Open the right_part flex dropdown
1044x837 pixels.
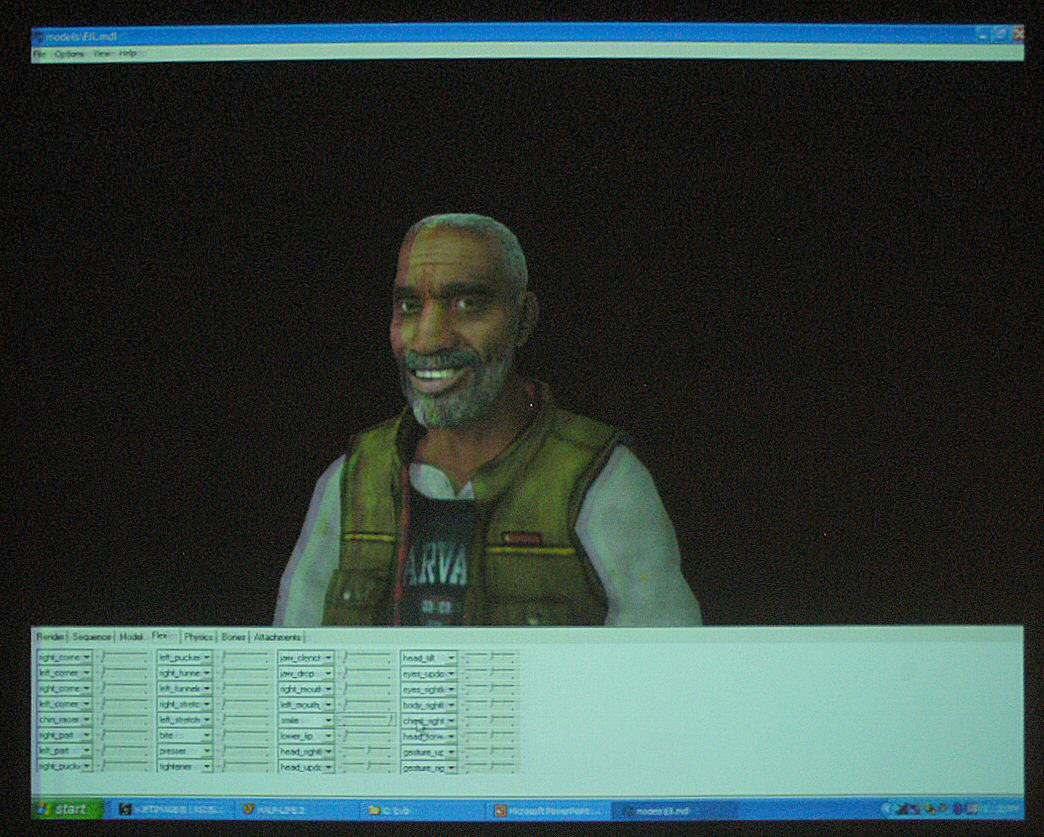[64, 735]
